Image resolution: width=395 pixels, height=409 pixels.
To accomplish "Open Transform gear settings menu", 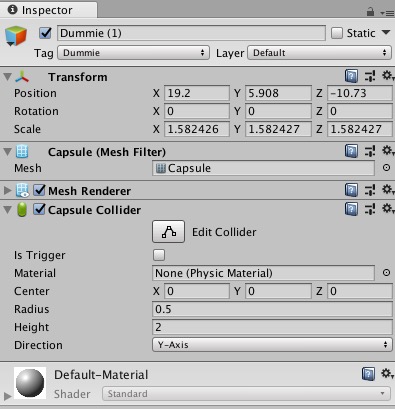I will (387, 76).
